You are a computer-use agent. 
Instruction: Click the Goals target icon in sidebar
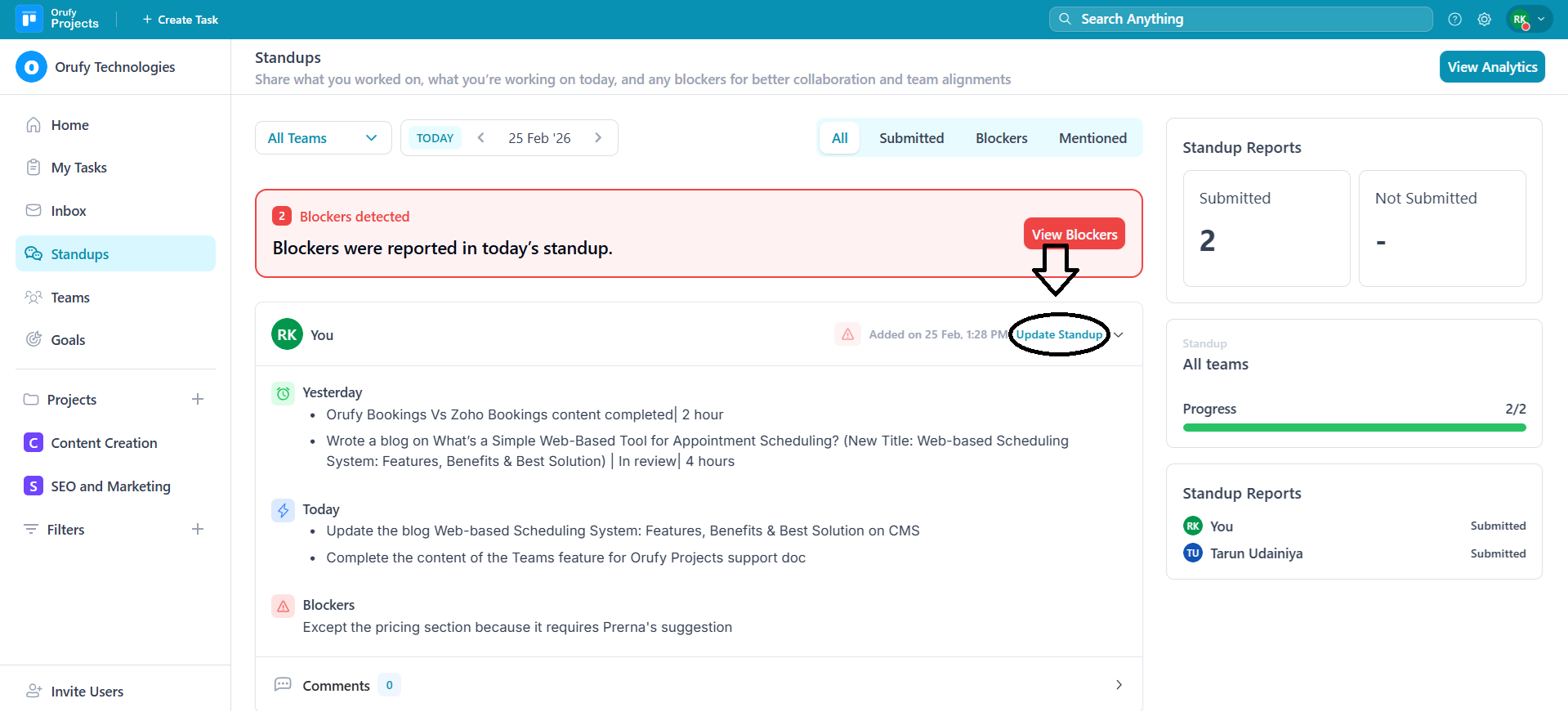tap(34, 339)
